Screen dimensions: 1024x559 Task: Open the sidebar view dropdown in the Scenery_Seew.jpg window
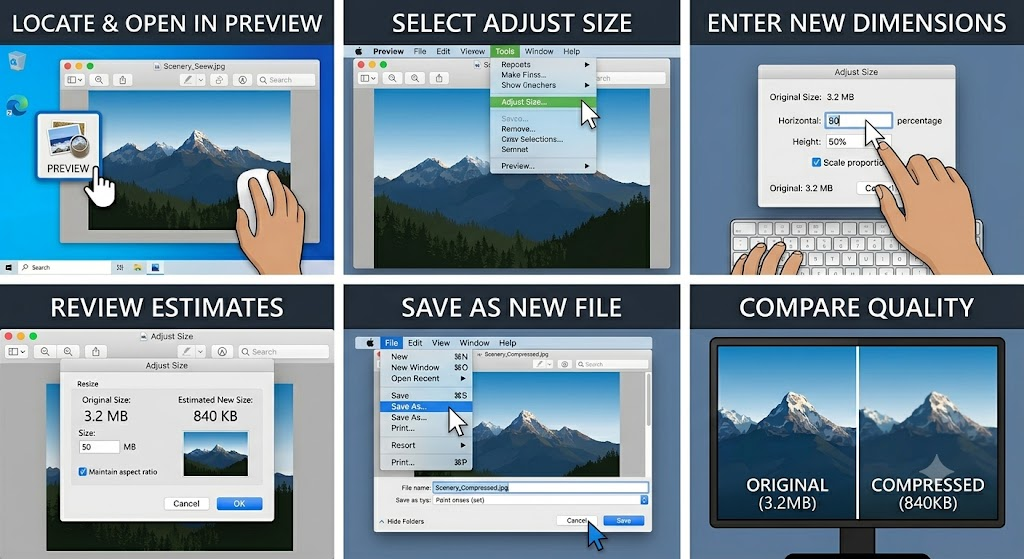[74, 80]
